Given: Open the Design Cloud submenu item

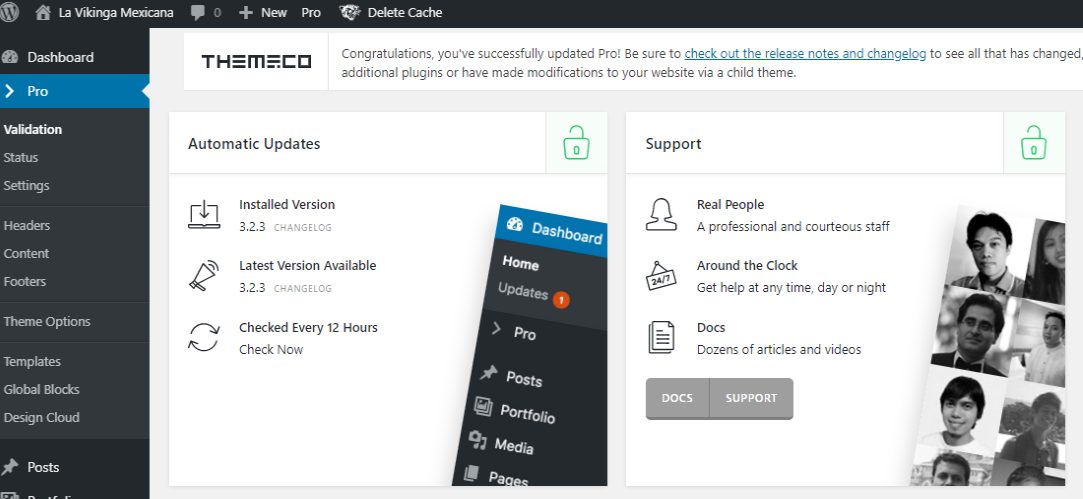Looking at the screenshot, I should point(41,417).
